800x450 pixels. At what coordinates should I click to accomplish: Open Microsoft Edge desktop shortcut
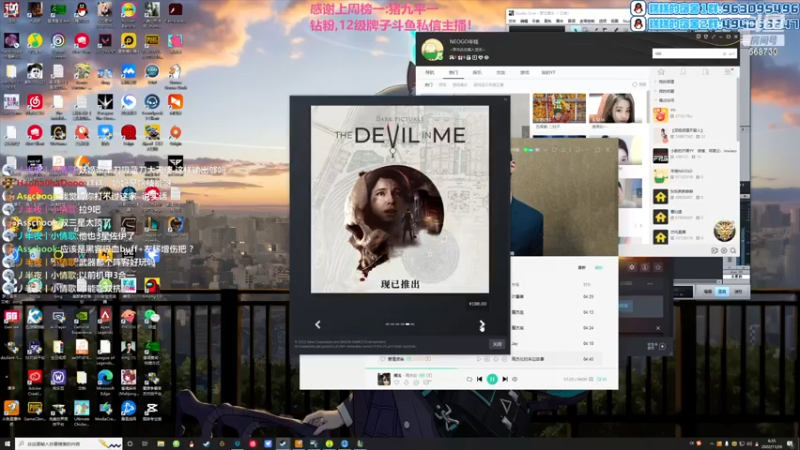105,382
